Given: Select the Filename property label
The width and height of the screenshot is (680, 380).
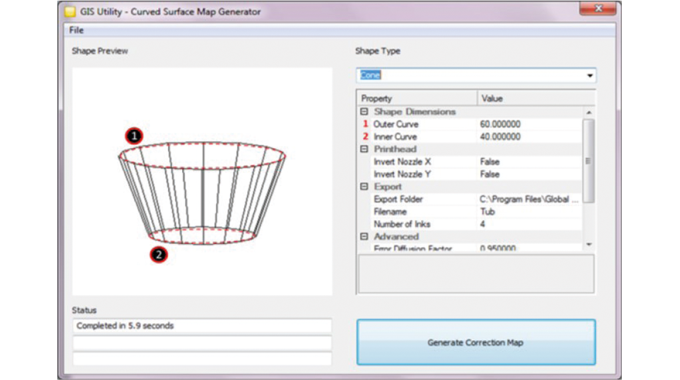Looking at the screenshot, I should (390, 212).
